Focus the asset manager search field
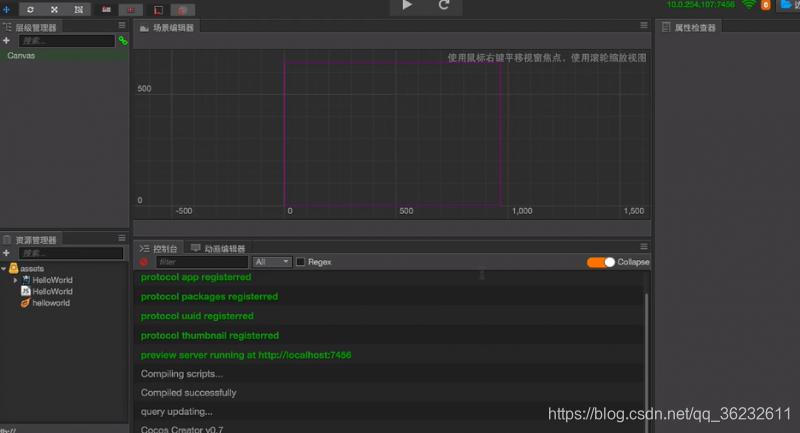 click(x=71, y=253)
